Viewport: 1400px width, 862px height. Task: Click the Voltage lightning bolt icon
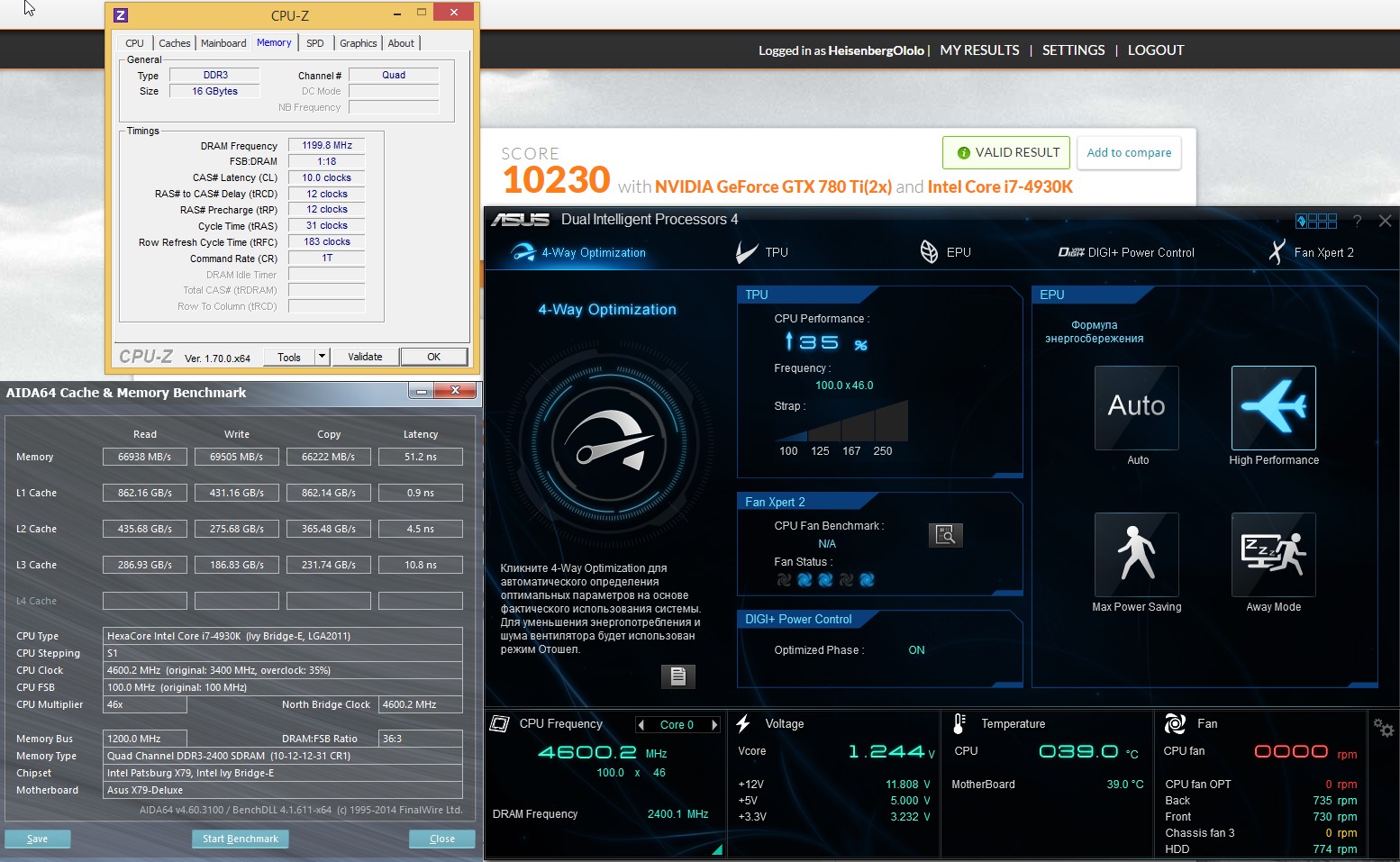click(x=744, y=723)
